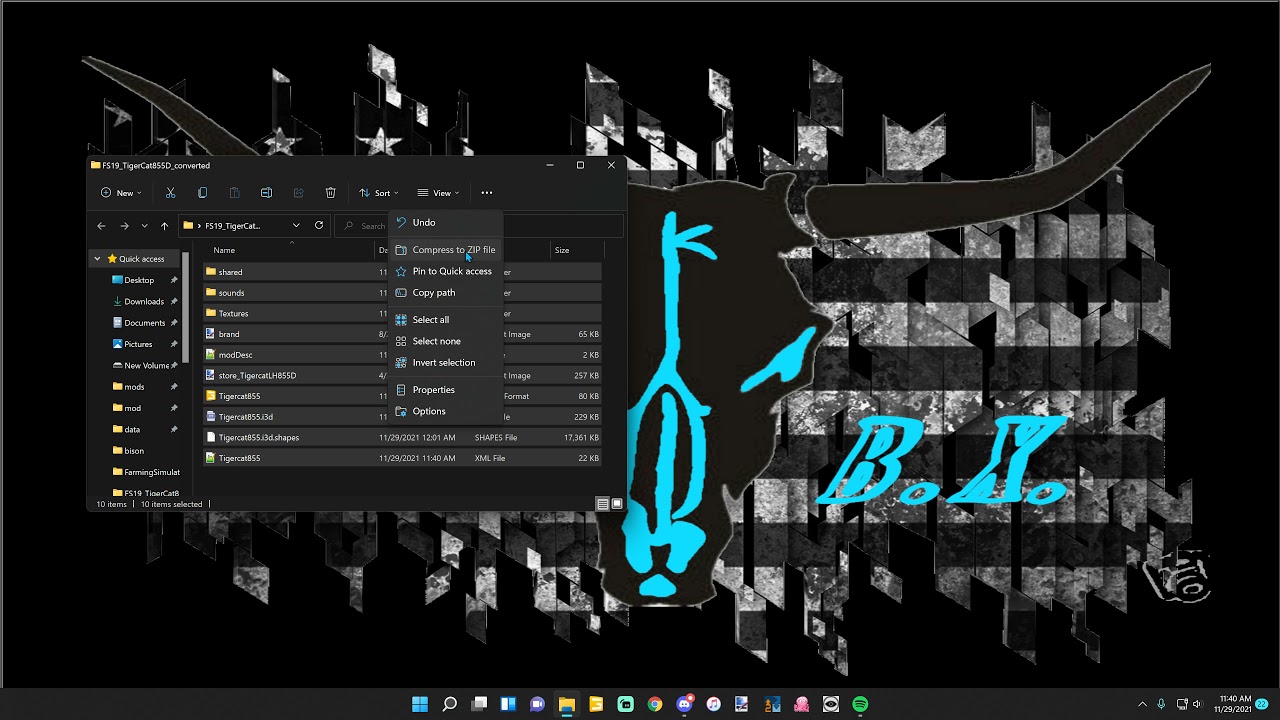The width and height of the screenshot is (1280, 720).
Task: Open the Sort dropdown
Action: 379,193
